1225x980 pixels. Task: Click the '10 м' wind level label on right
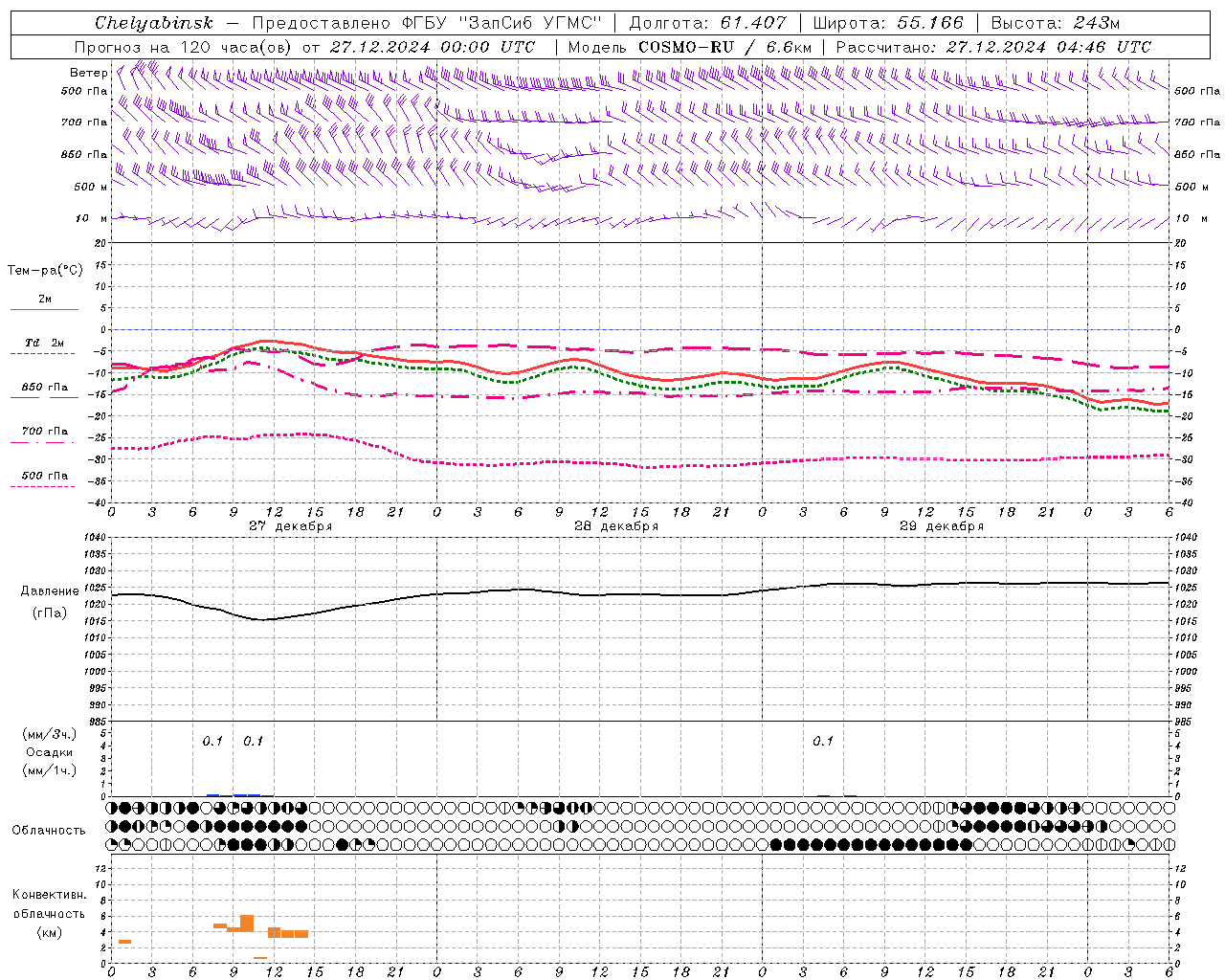(1190, 218)
